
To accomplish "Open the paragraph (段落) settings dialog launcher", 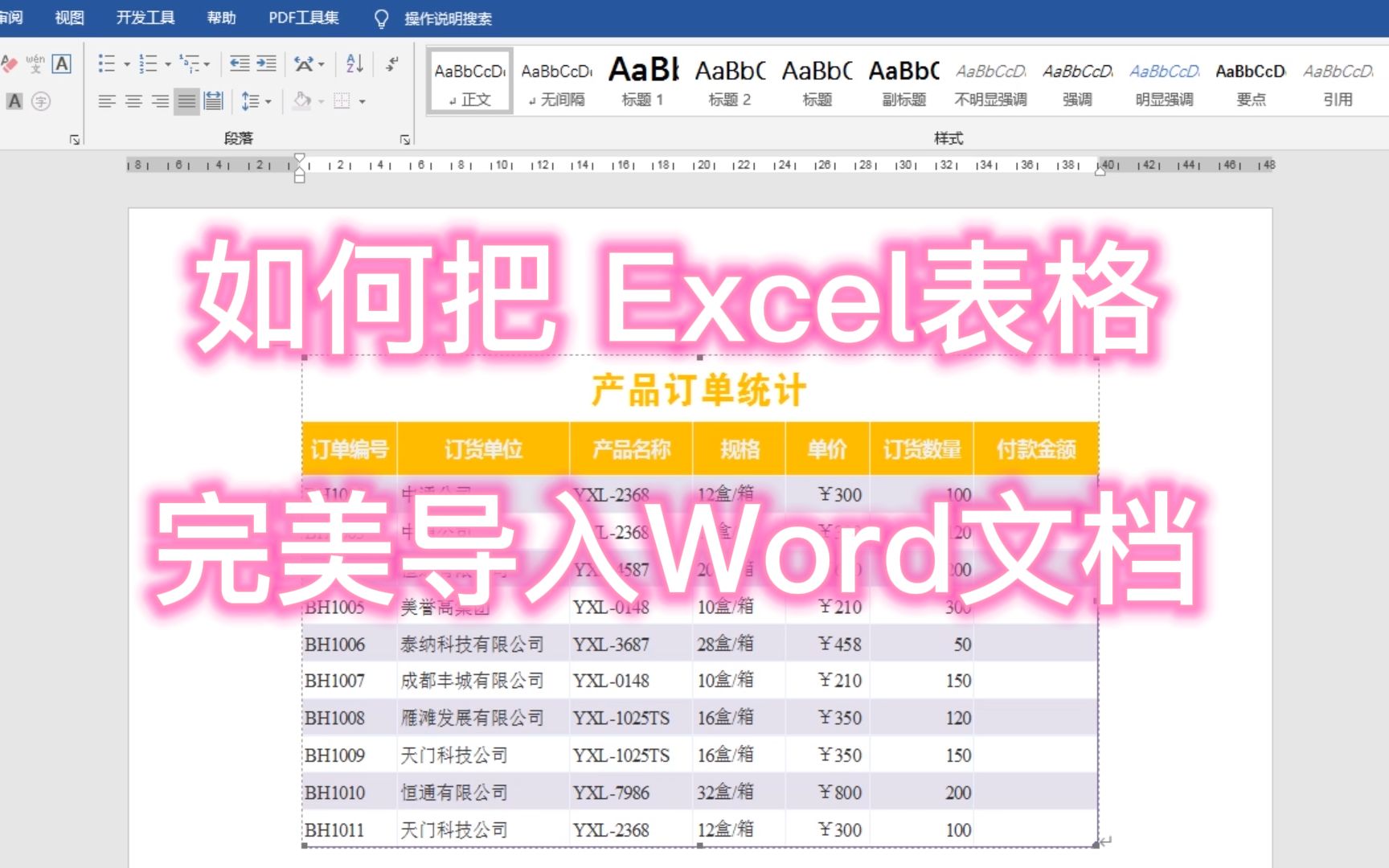I will tap(405, 140).
